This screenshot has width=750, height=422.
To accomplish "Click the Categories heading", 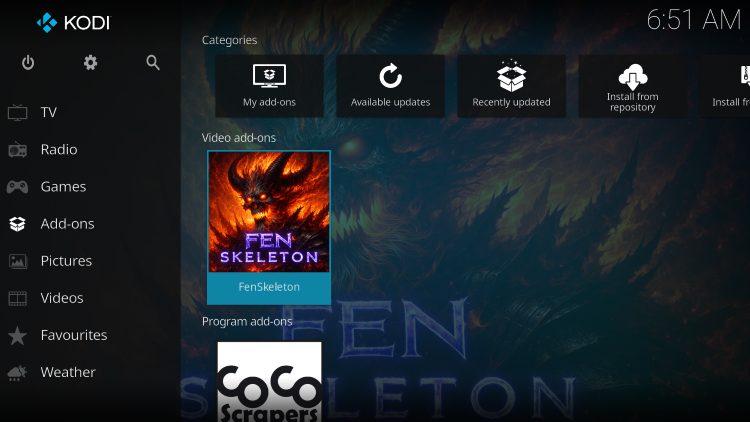I will point(229,40).
